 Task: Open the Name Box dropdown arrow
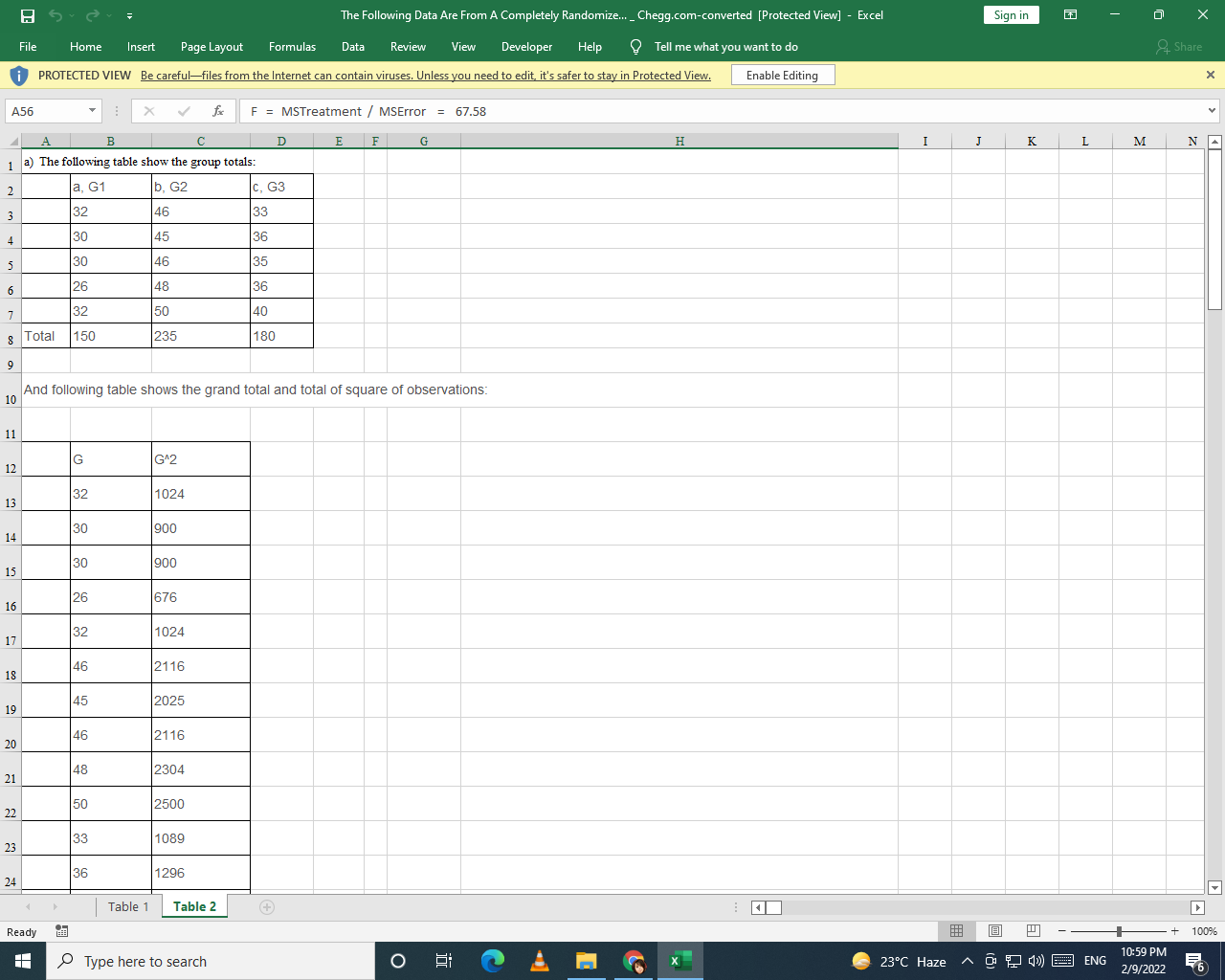point(93,110)
